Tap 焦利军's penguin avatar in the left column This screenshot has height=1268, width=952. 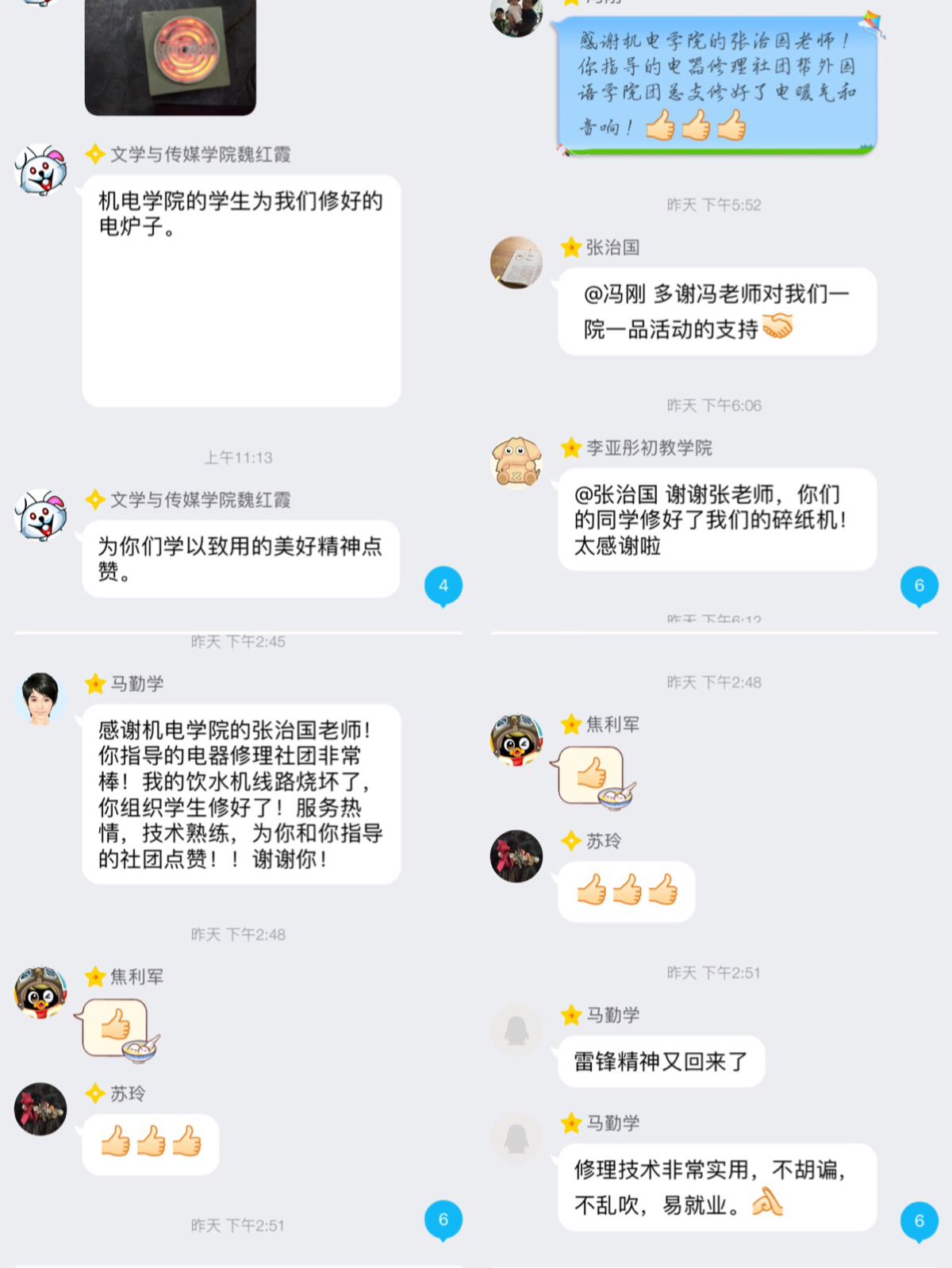click(x=41, y=992)
